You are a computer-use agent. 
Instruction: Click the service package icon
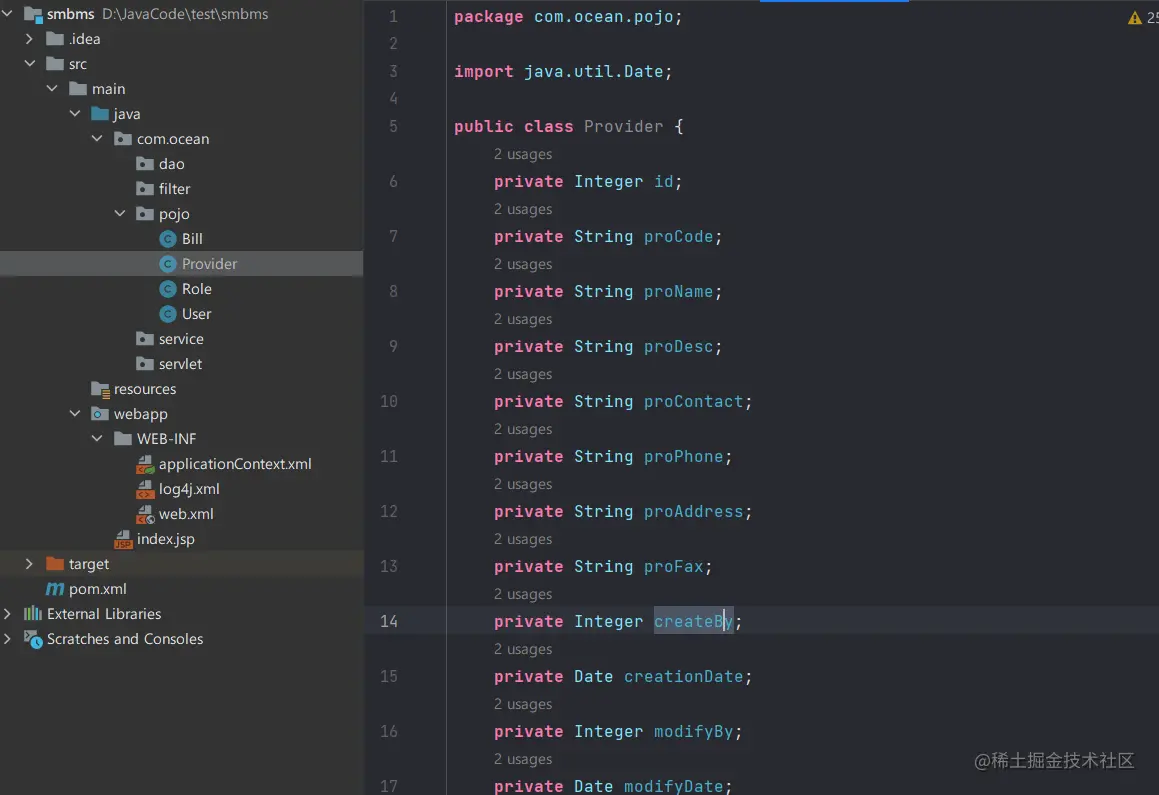pos(145,339)
